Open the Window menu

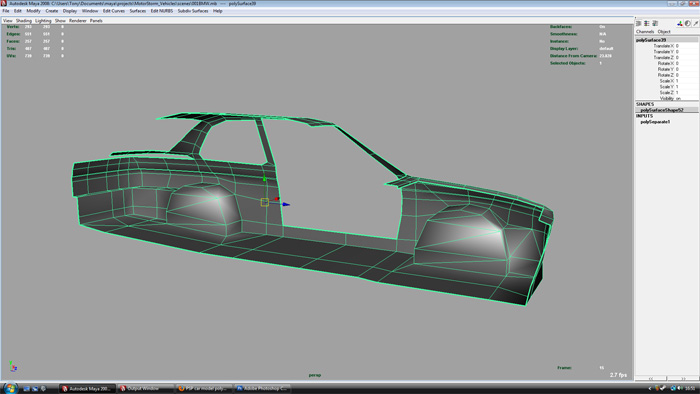[90, 11]
